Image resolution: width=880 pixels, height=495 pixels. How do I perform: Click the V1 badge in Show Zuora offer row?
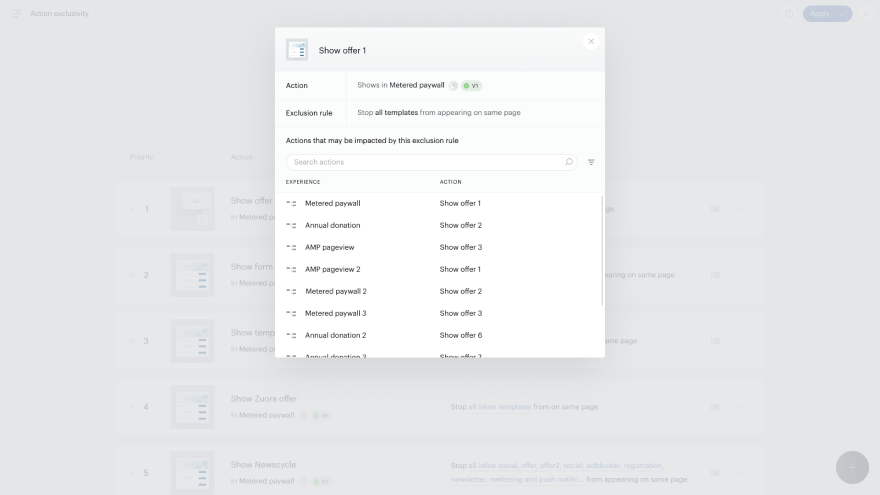[x=321, y=416]
